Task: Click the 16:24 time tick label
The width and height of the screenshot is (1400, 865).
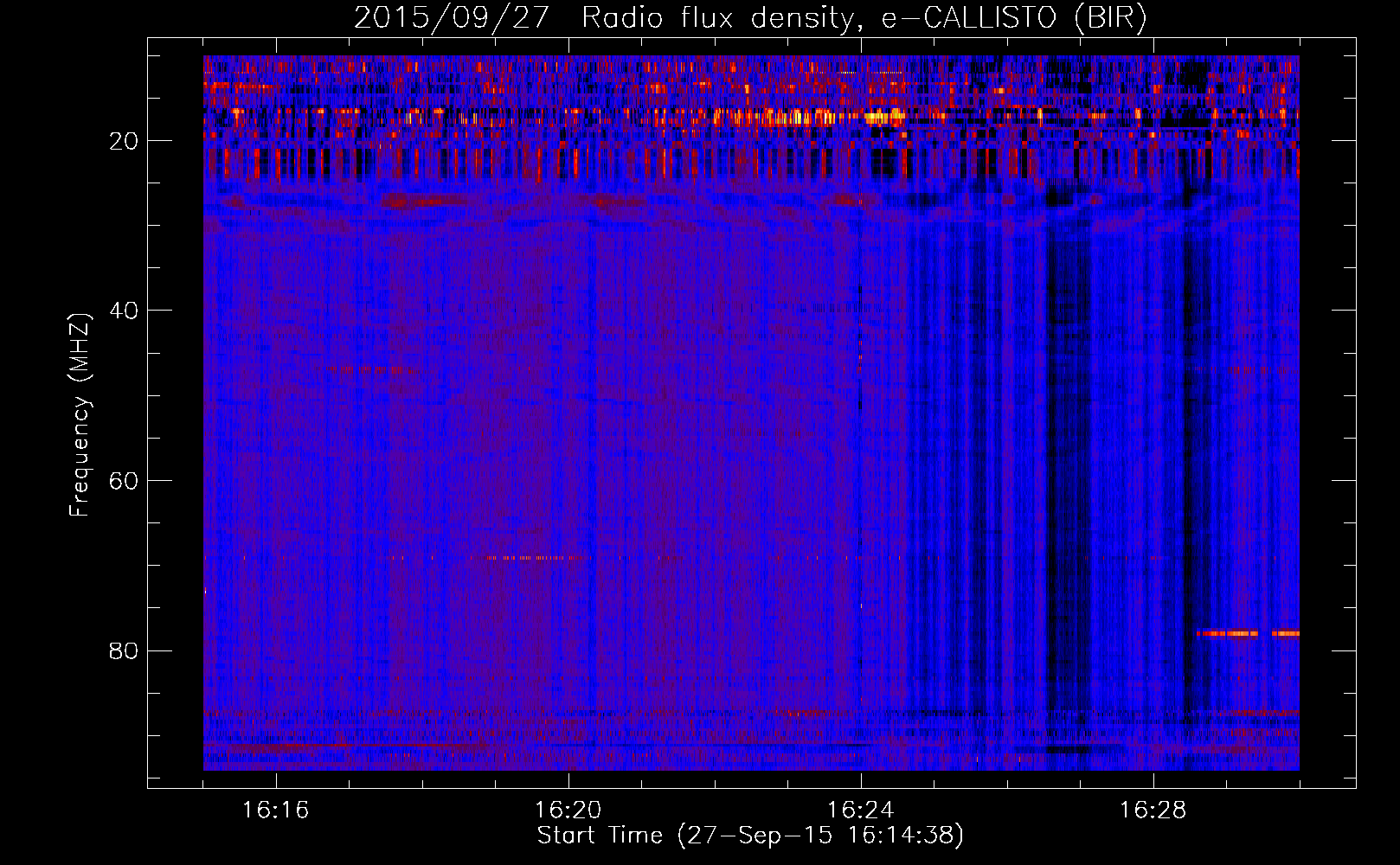Action: pos(861,811)
